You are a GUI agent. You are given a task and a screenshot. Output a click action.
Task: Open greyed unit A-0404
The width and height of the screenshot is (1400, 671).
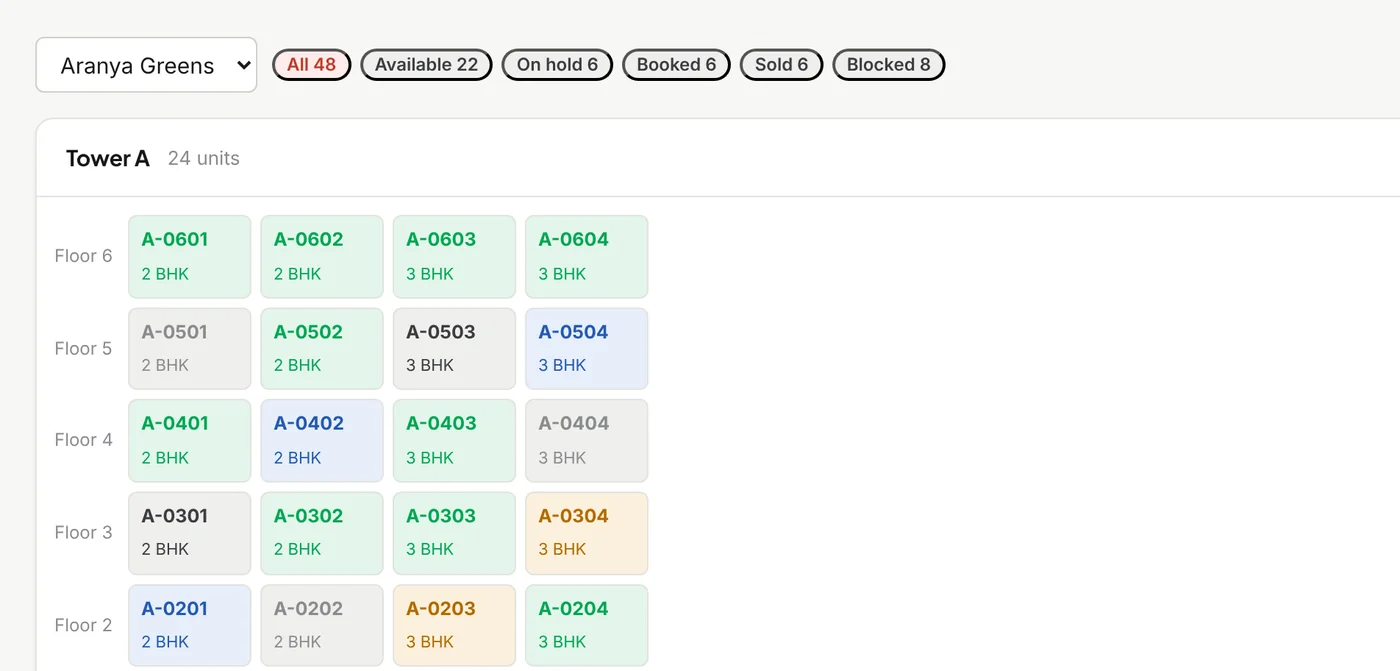point(587,441)
